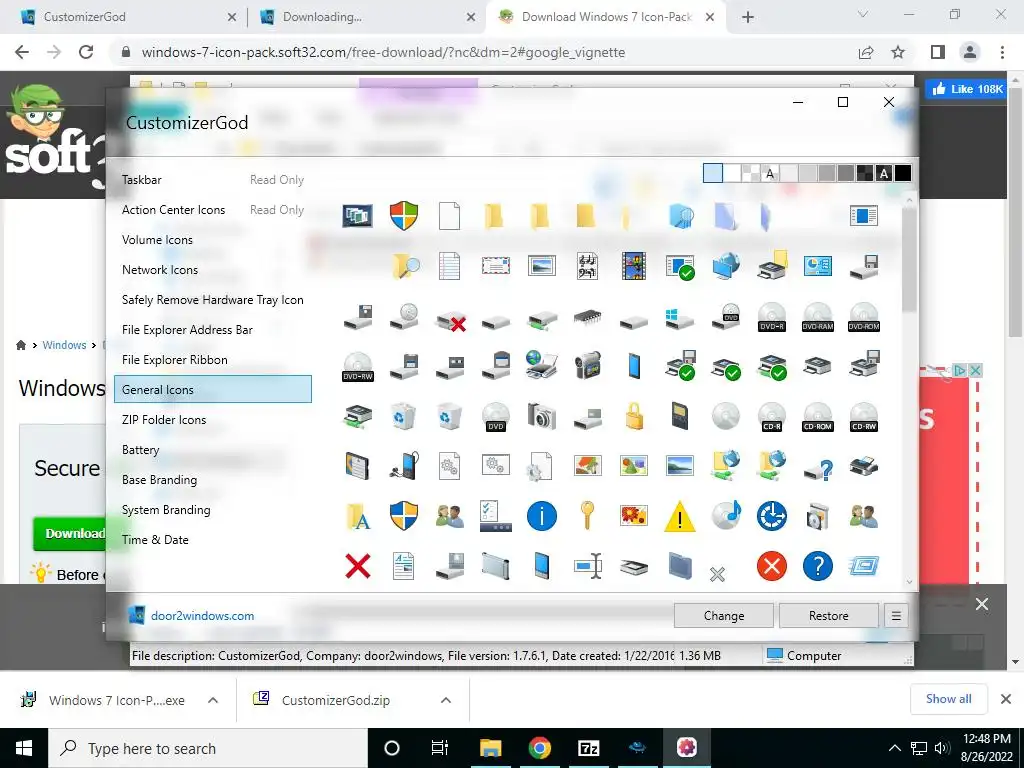The width and height of the screenshot is (1024, 768).
Task: Pick the DVD-RAM disc icon
Action: click(818, 317)
